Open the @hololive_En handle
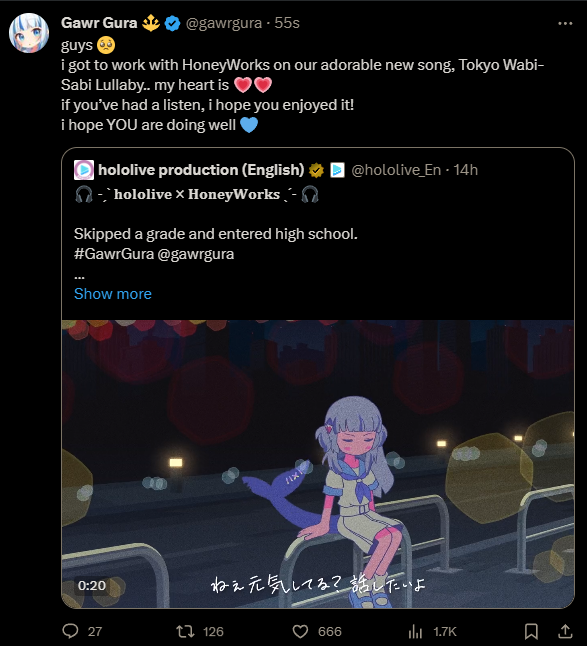 [396, 170]
